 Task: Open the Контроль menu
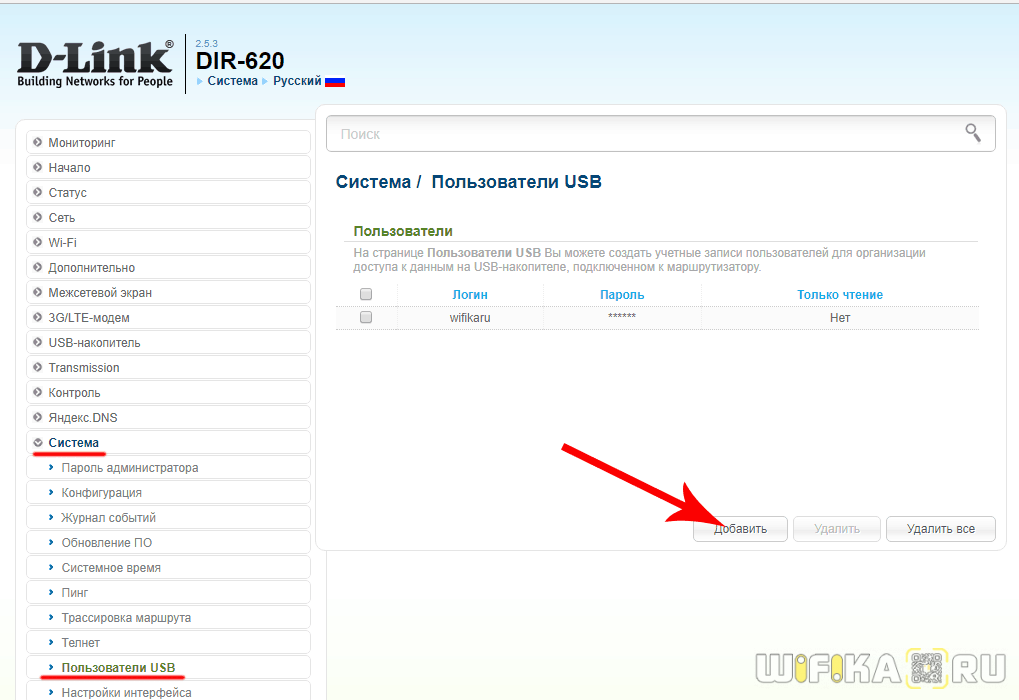[x=168, y=393]
